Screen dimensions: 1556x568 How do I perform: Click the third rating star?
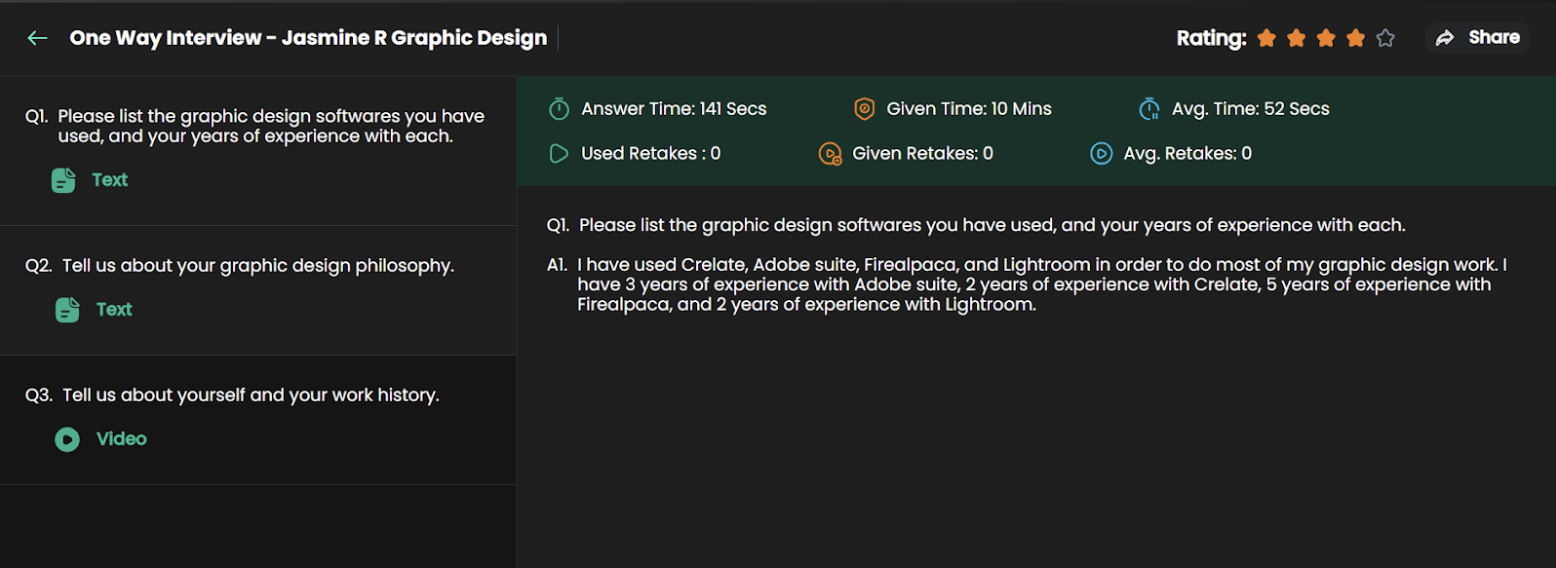[1326, 38]
